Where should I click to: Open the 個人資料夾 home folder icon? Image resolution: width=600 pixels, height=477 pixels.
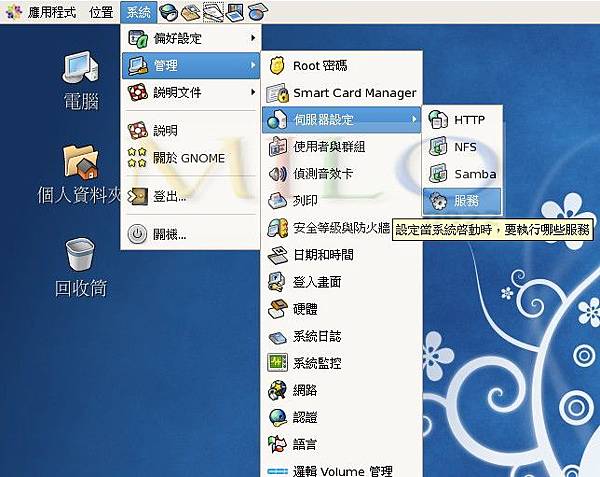pos(79,174)
